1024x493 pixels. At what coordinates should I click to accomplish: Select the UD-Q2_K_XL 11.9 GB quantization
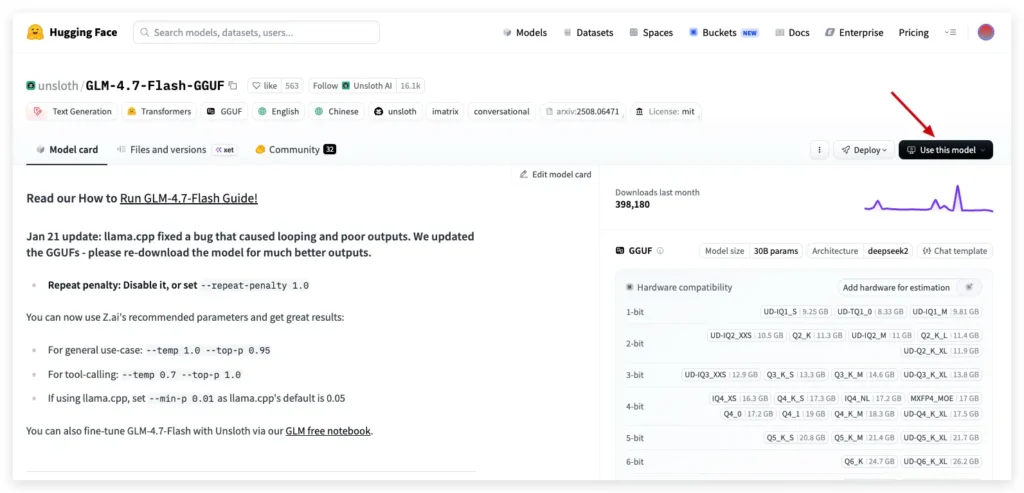click(x=941, y=351)
